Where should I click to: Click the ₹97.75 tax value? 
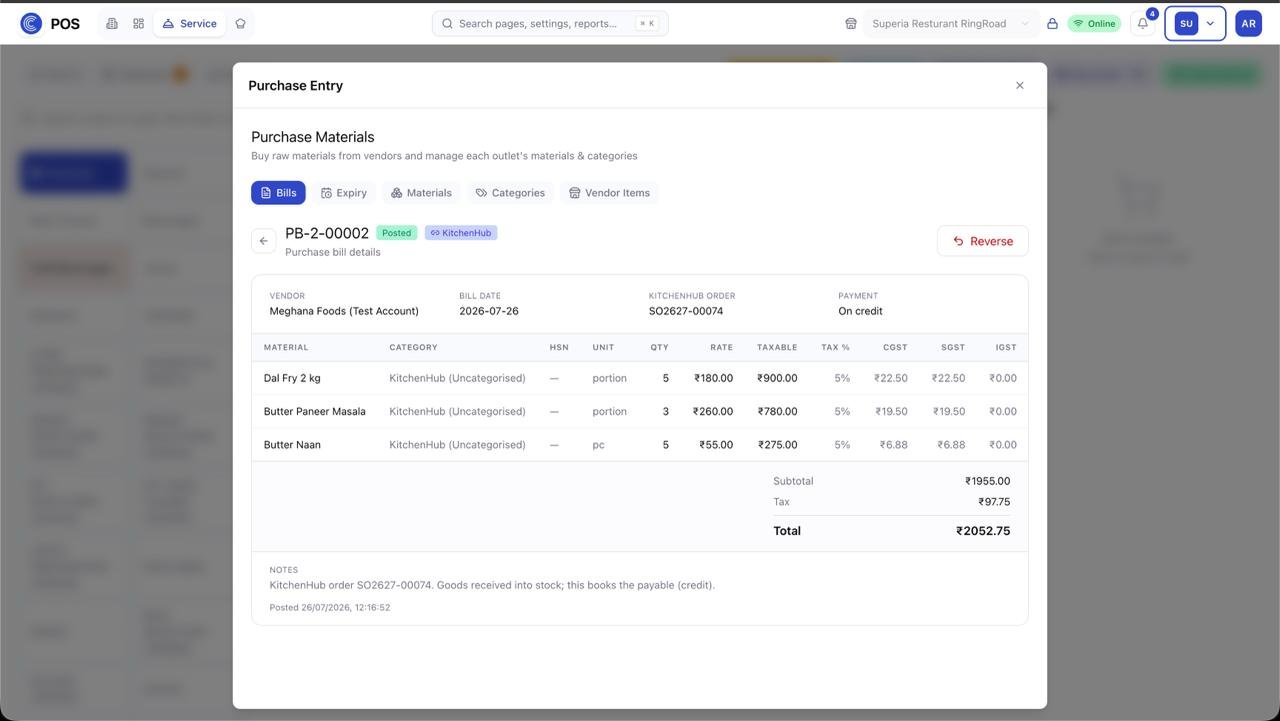pos(994,502)
